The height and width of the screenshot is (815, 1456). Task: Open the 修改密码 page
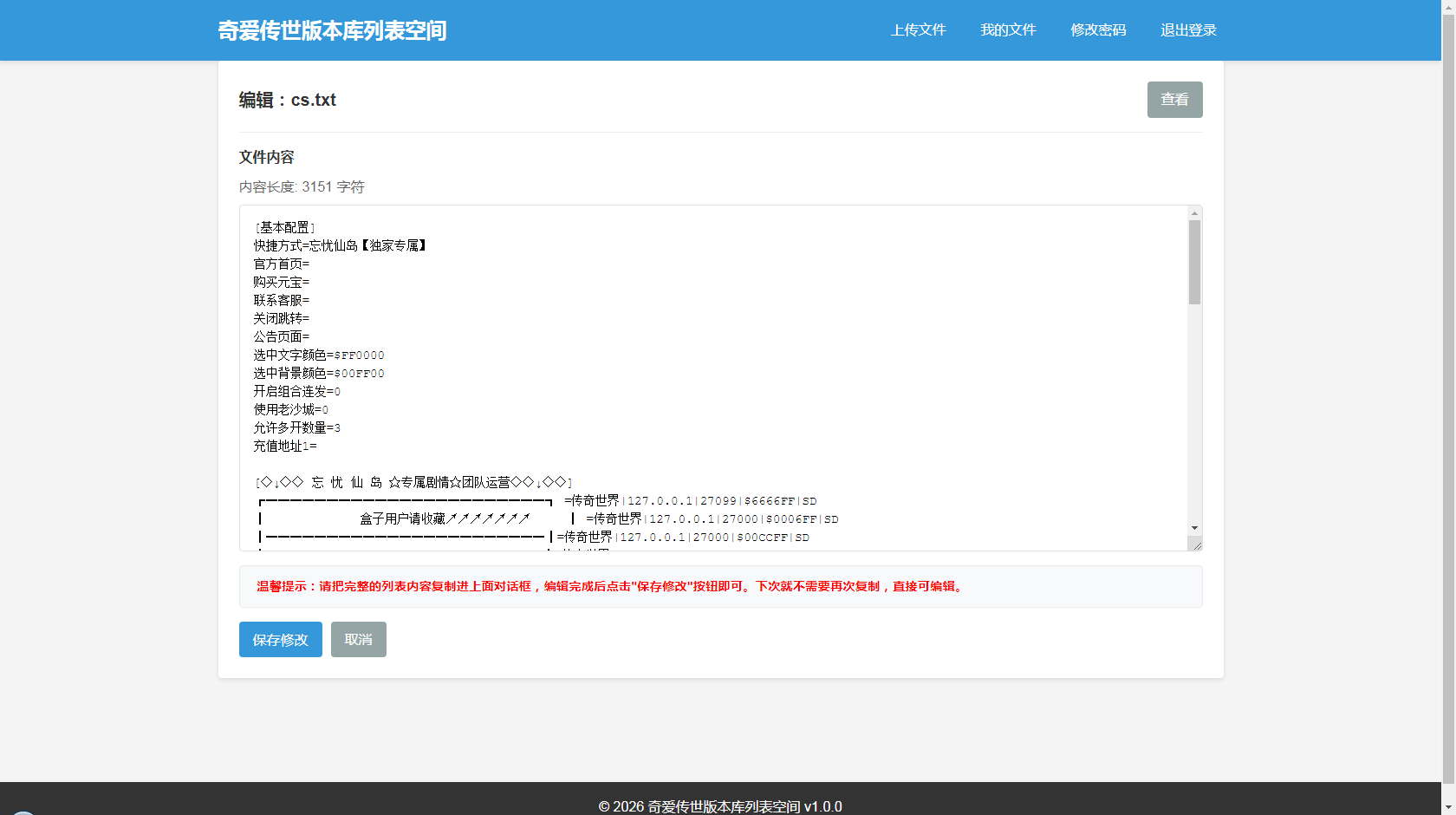click(x=1098, y=30)
